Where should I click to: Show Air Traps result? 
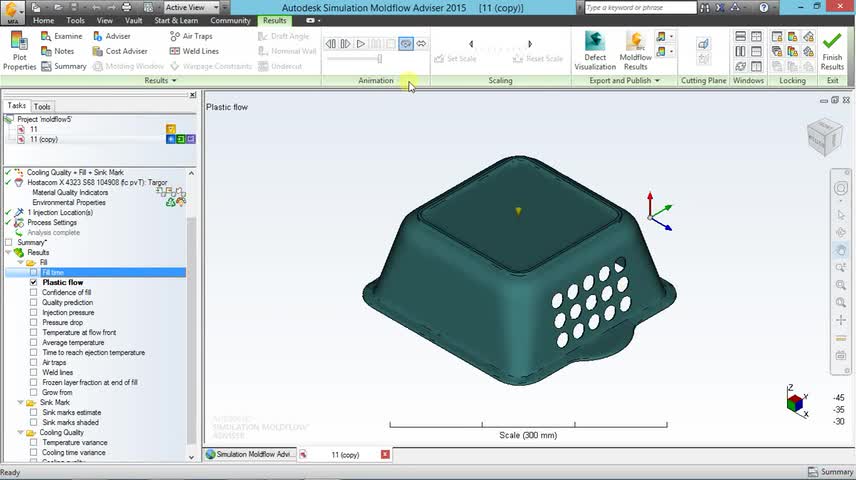pos(191,36)
